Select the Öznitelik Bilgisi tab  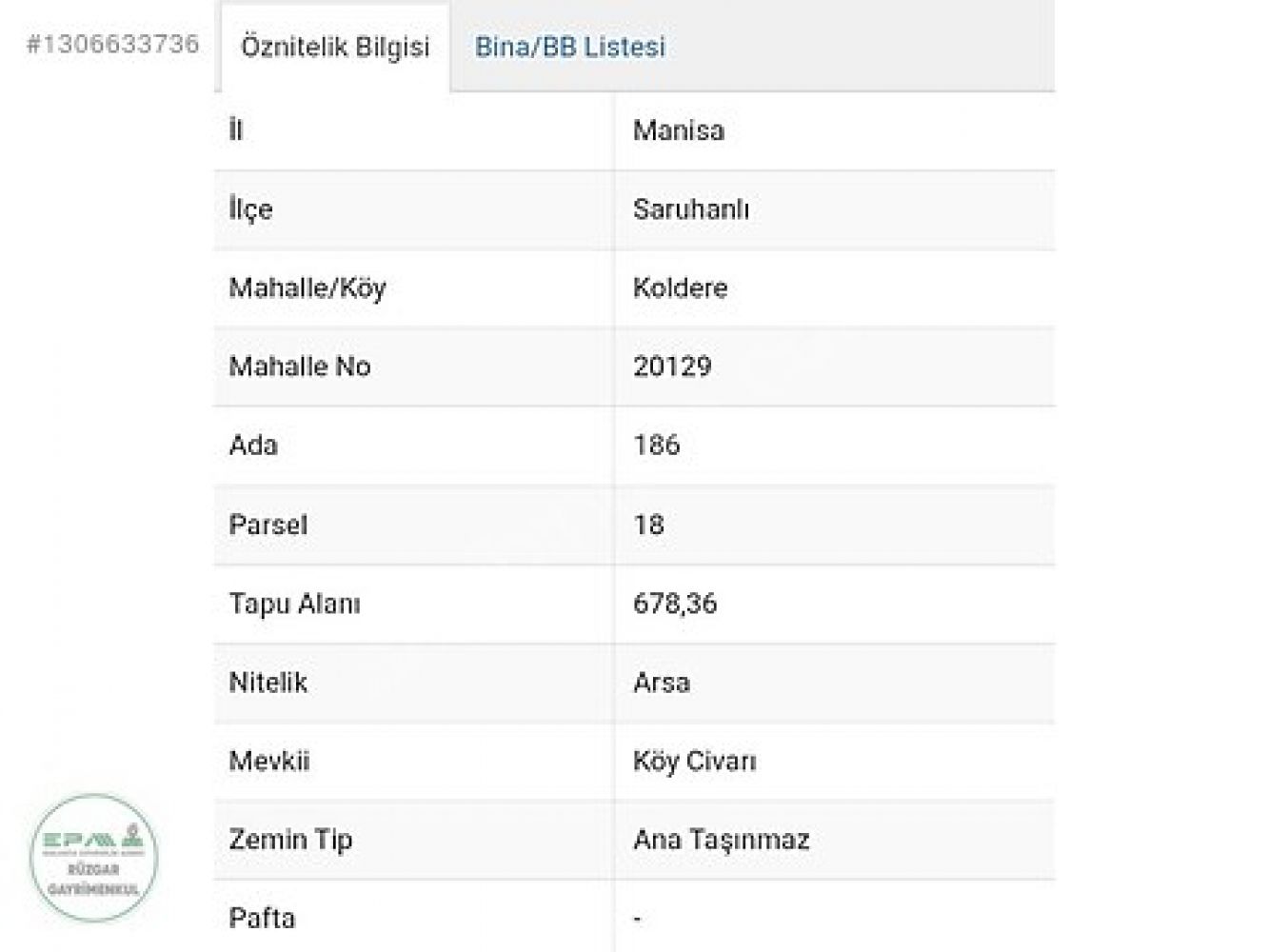[335, 47]
